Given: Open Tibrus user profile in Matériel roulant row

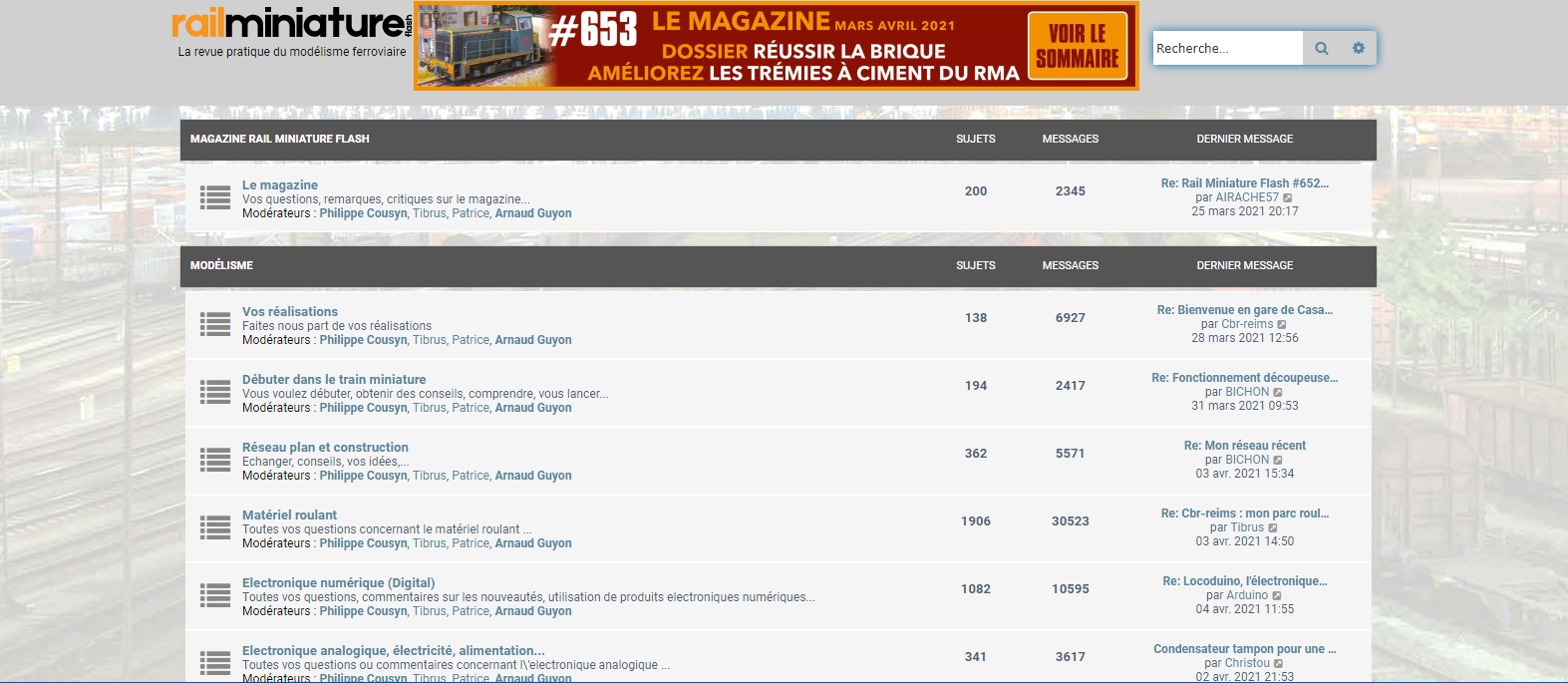Looking at the screenshot, I should click(1247, 527).
